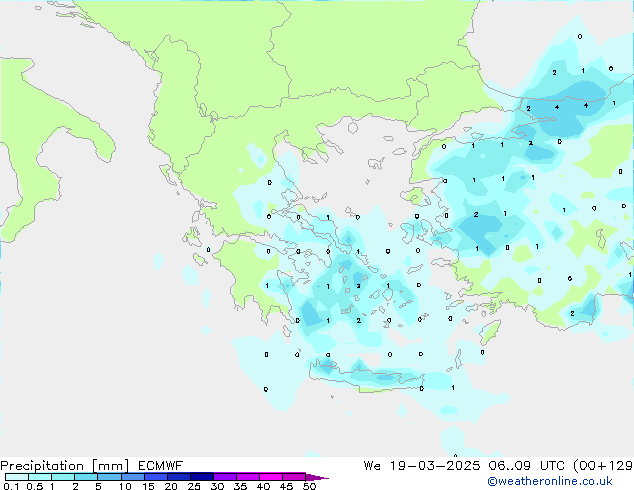Screen dimensions: 634x490
Task: Click the "40" legend value
Action: [x=263, y=486]
